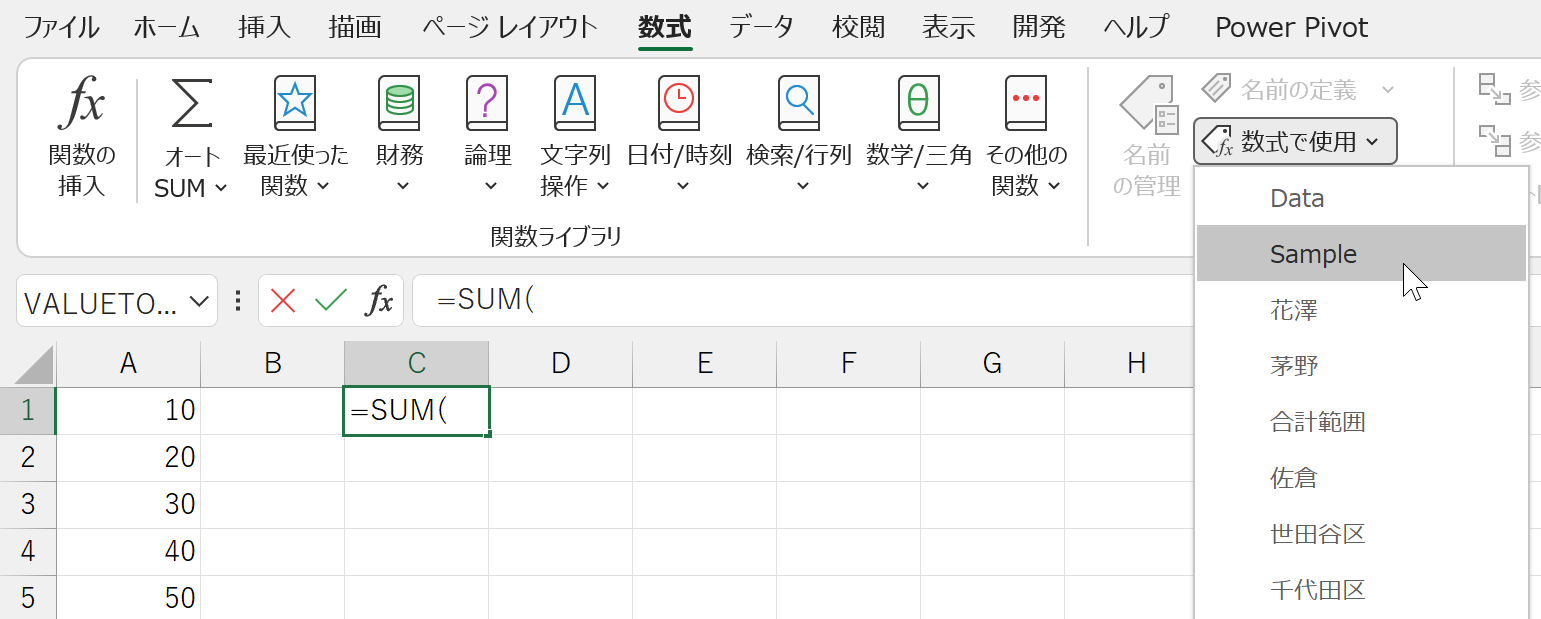Open the 論理 functions question-mark icon
This screenshot has height=619, width=1541.
[x=487, y=104]
